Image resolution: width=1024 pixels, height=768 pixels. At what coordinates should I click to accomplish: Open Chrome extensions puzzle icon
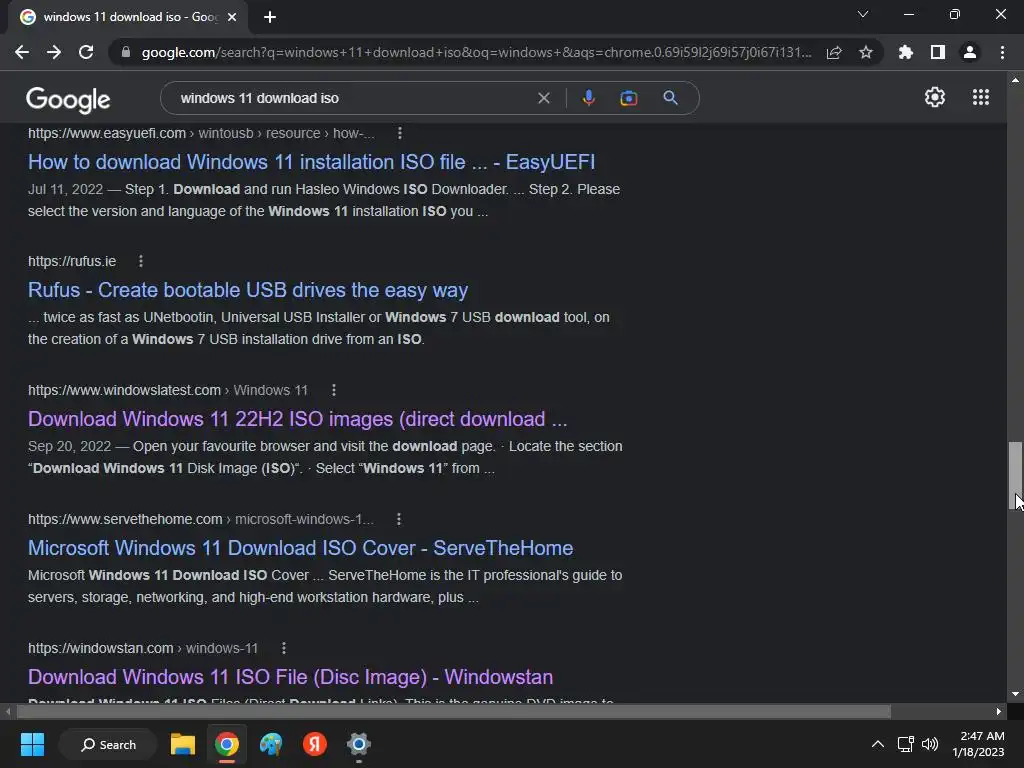point(906,52)
